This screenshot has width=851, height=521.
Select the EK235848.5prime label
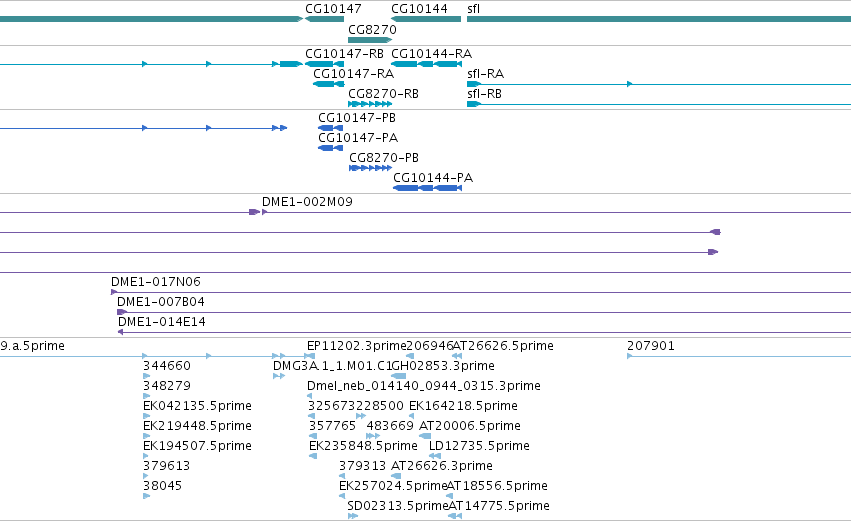point(363,446)
